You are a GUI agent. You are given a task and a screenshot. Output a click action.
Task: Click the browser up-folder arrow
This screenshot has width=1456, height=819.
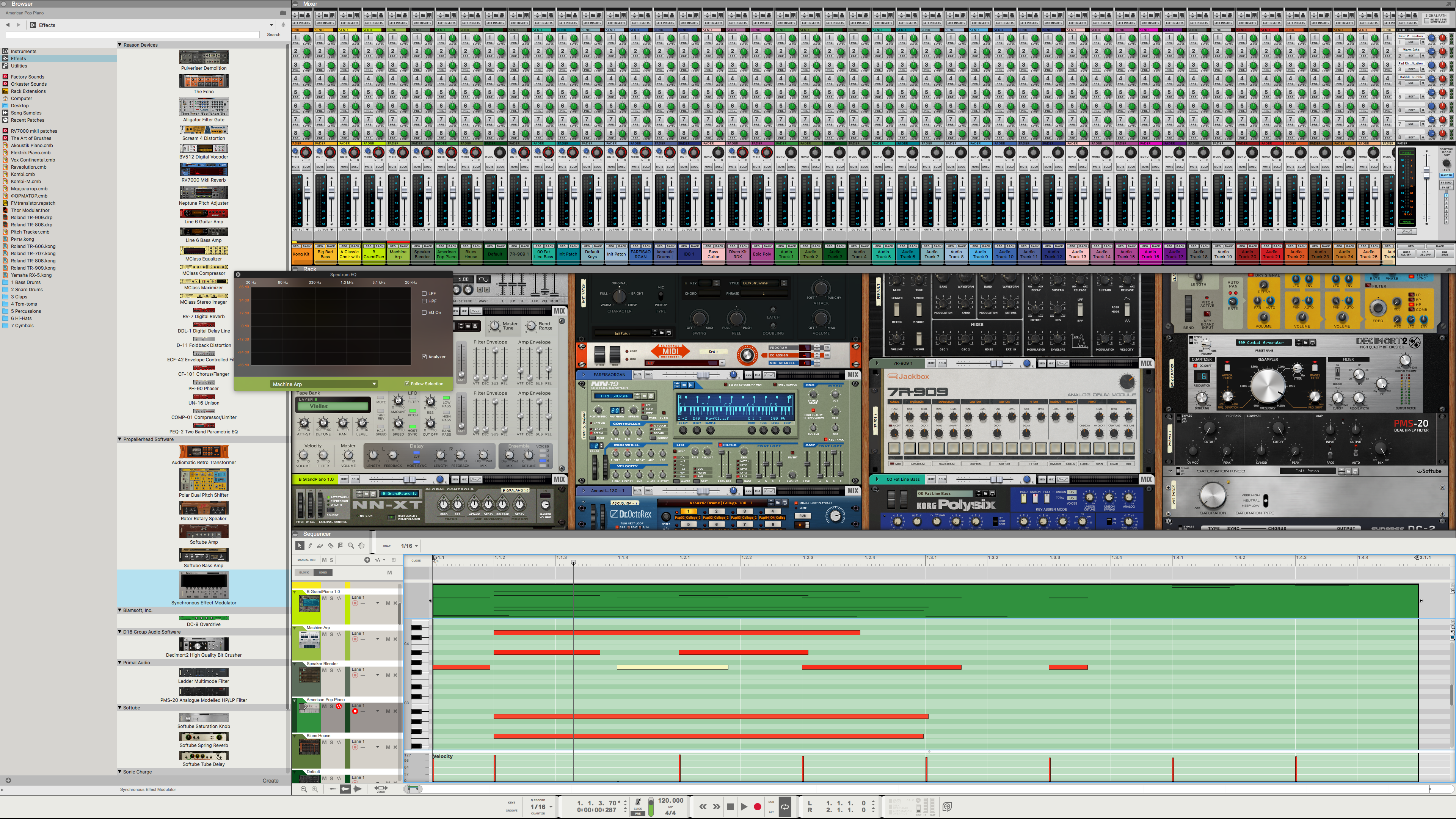pos(283,25)
